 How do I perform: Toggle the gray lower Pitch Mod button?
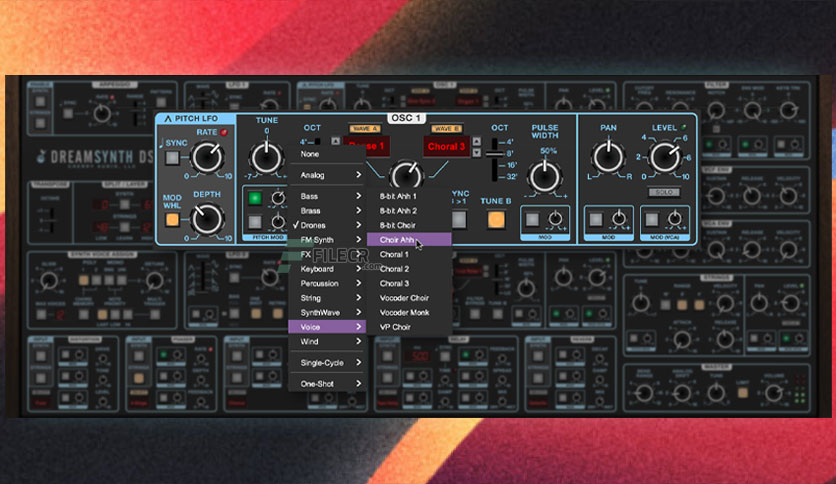click(x=255, y=221)
